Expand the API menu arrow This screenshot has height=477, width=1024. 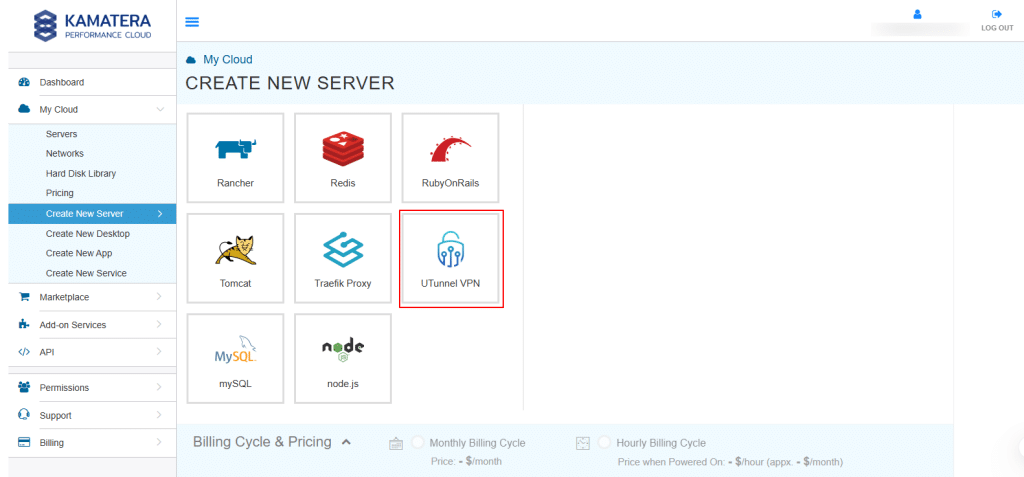tap(159, 352)
